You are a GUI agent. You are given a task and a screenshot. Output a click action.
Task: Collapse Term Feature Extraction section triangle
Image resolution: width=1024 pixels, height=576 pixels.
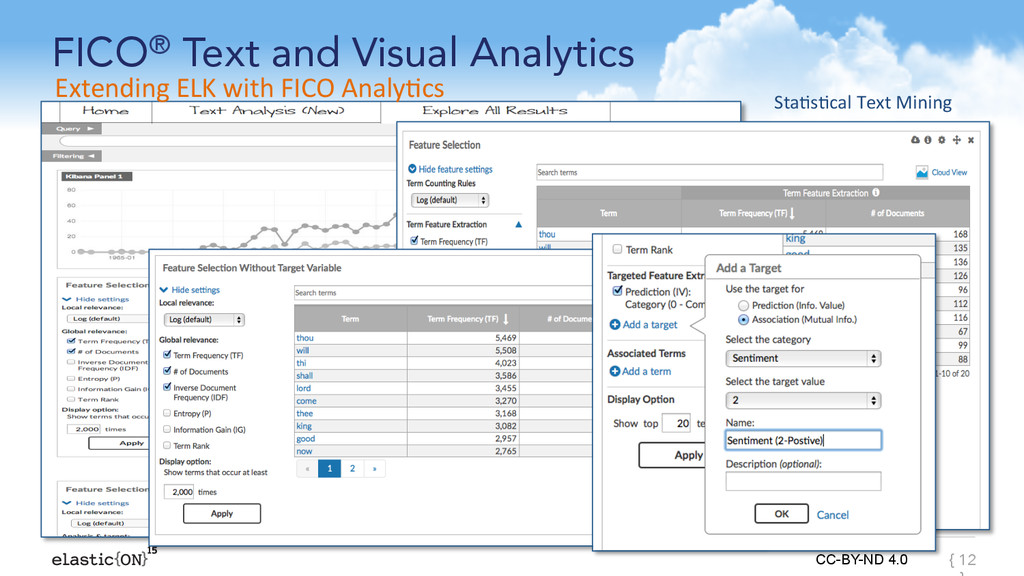click(519, 224)
